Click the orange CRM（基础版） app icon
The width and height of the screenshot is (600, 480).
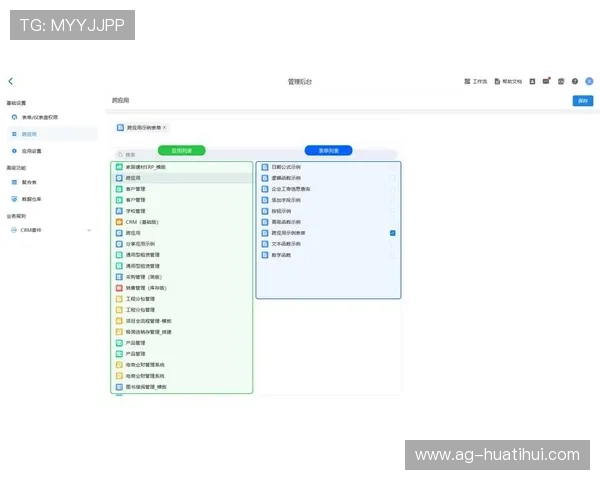click(119, 222)
